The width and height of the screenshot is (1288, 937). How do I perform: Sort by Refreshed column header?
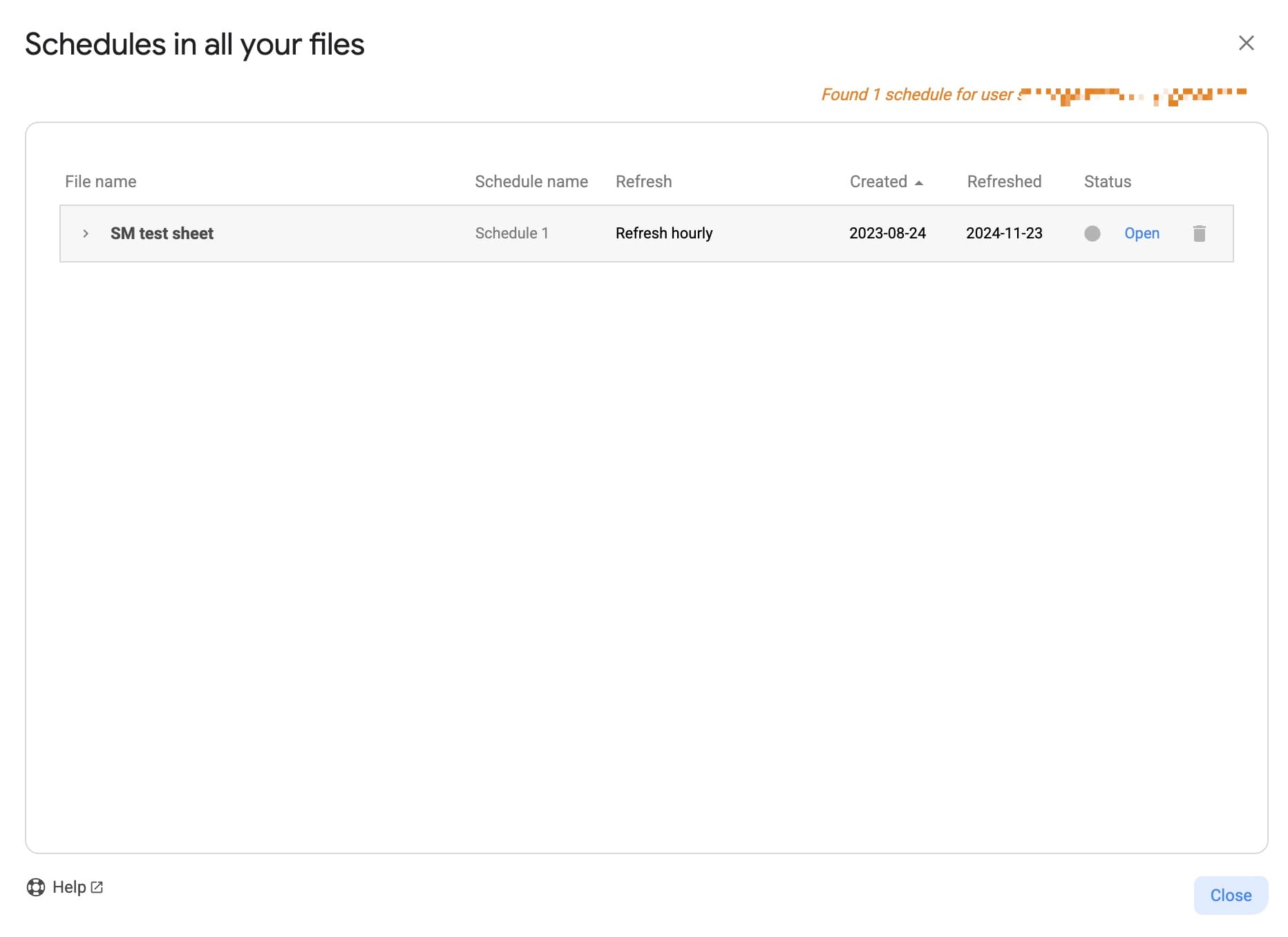(x=1004, y=182)
